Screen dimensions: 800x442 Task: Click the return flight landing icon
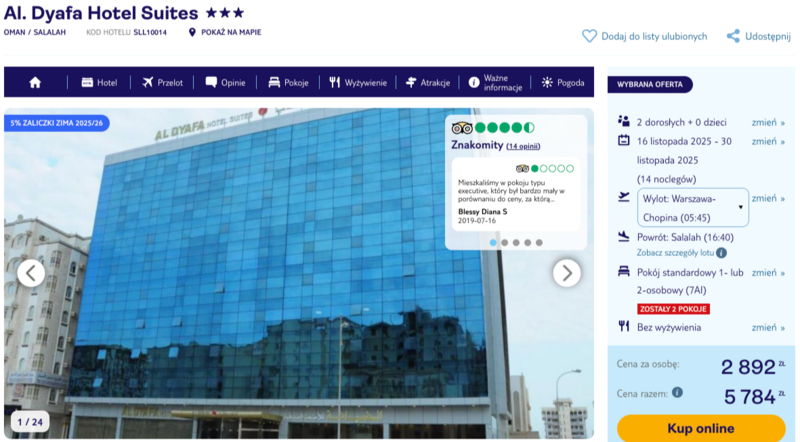pos(623,236)
